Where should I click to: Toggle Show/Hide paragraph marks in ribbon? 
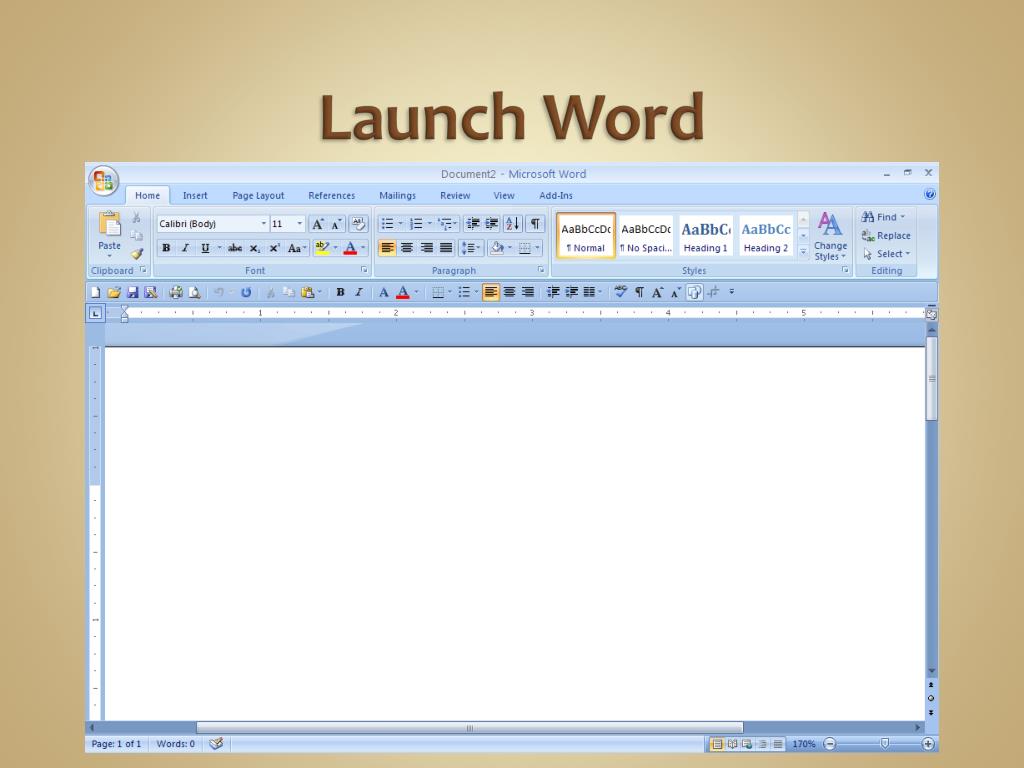coord(535,224)
